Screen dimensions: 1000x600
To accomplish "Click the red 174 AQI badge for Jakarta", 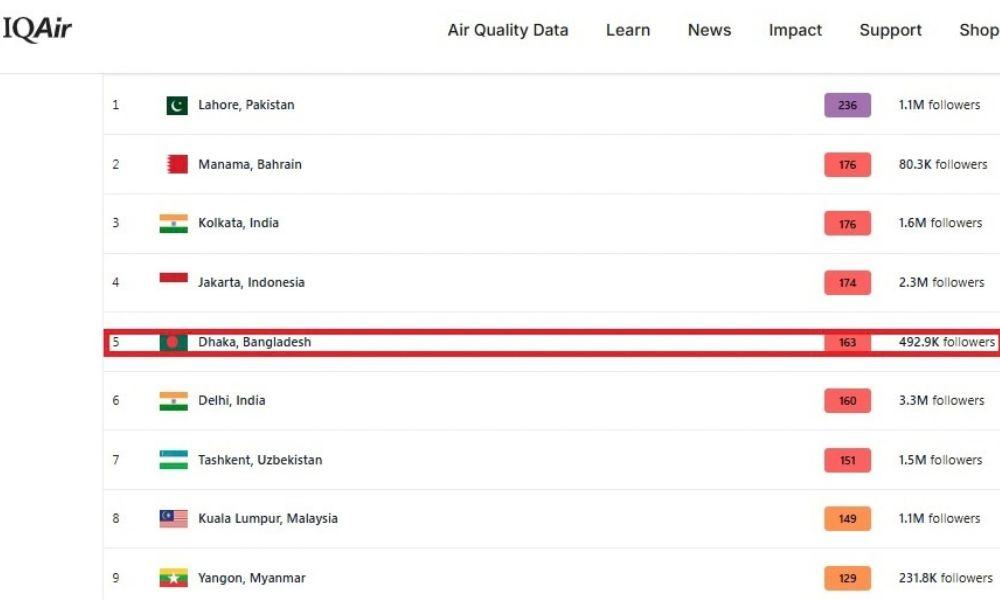I will (847, 282).
